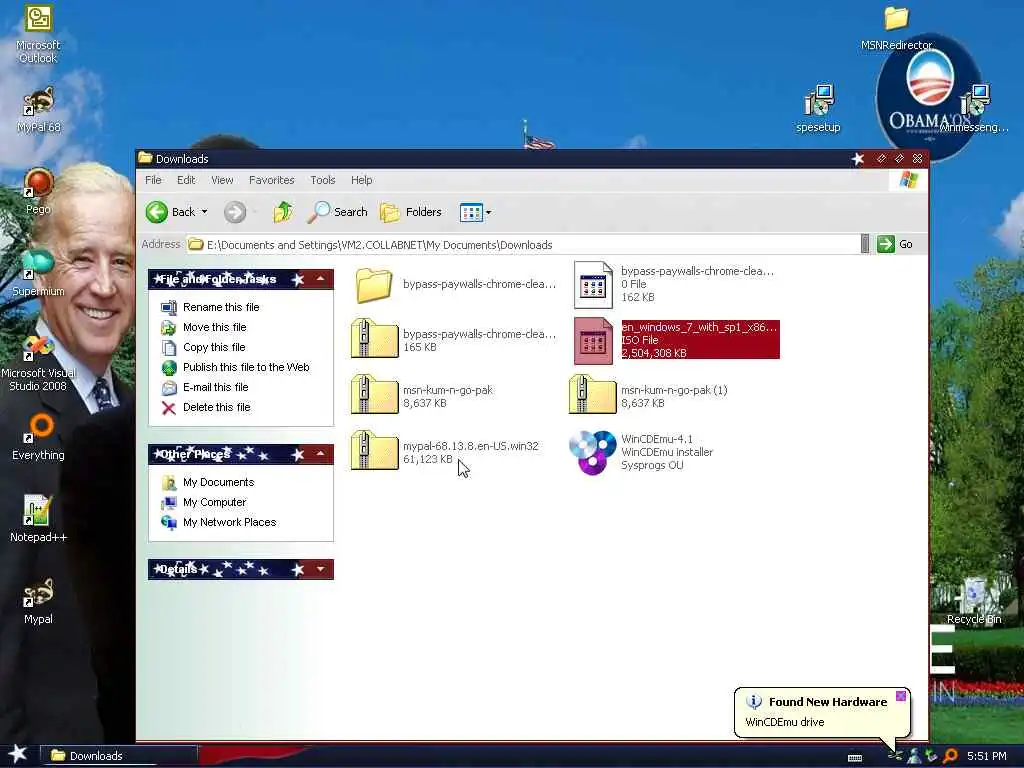Open the Tools menu
The height and width of the screenshot is (768, 1024).
point(323,180)
